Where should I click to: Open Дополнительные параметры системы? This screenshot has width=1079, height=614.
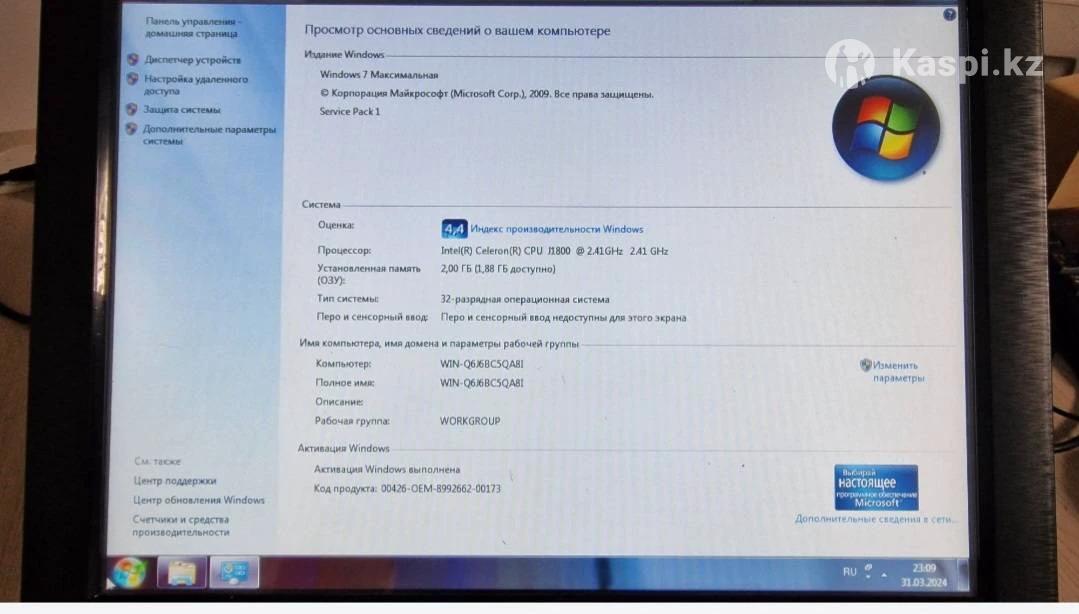coord(208,135)
